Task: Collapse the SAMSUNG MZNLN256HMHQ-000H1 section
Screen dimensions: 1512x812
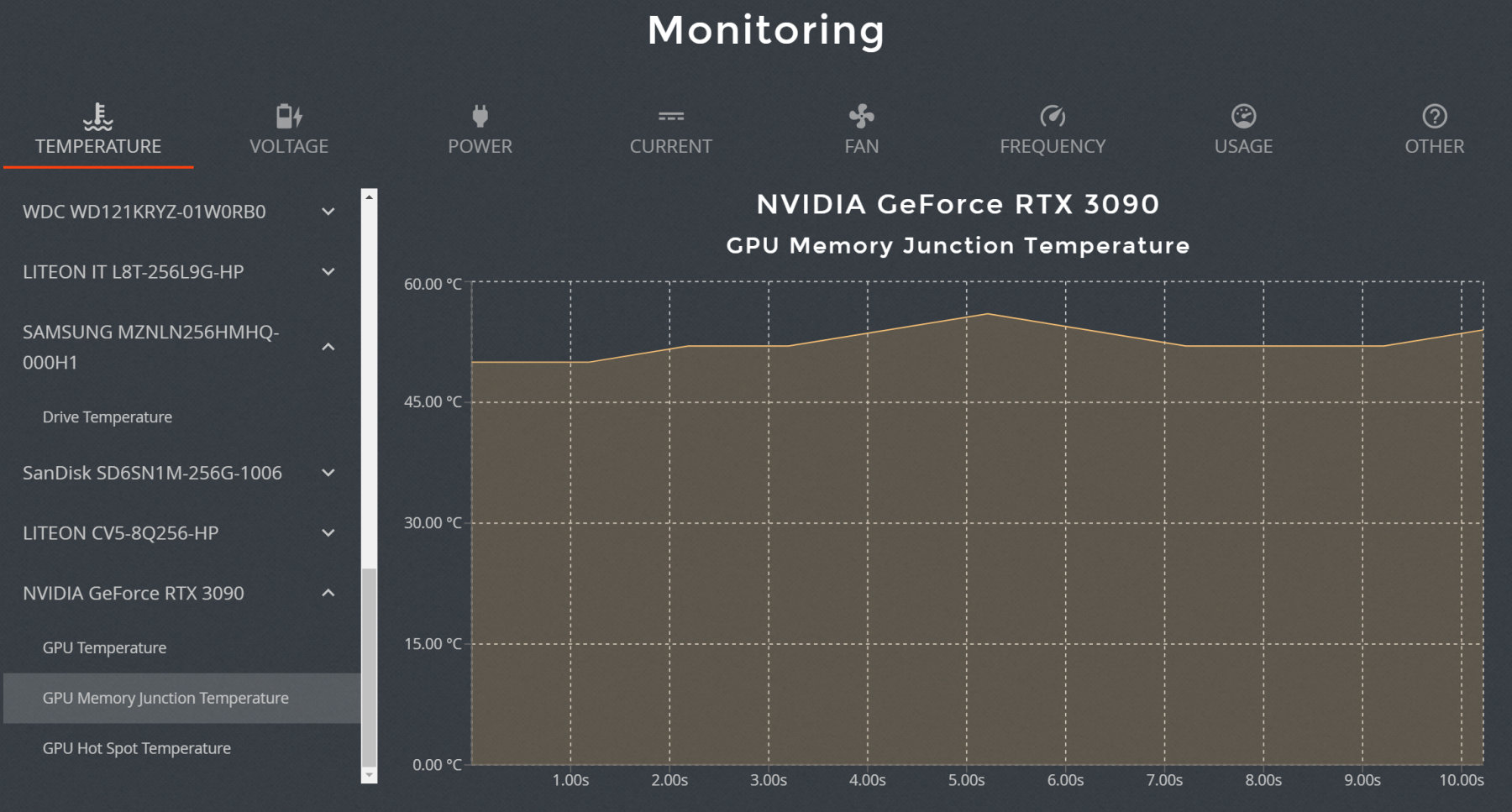Action: tap(328, 347)
